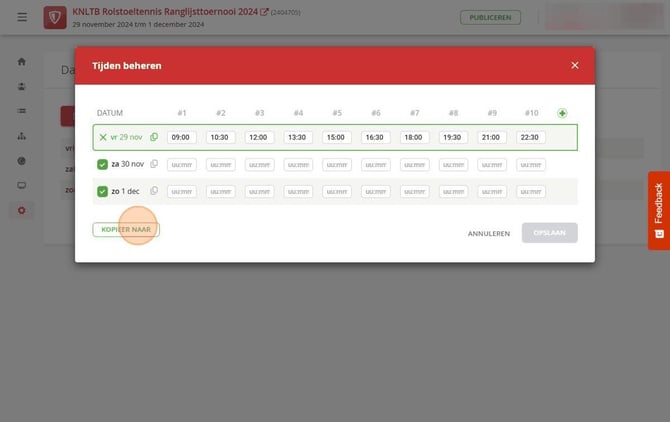Click the Opslaan button
The width and height of the screenshot is (670, 422).
click(550, 233)
